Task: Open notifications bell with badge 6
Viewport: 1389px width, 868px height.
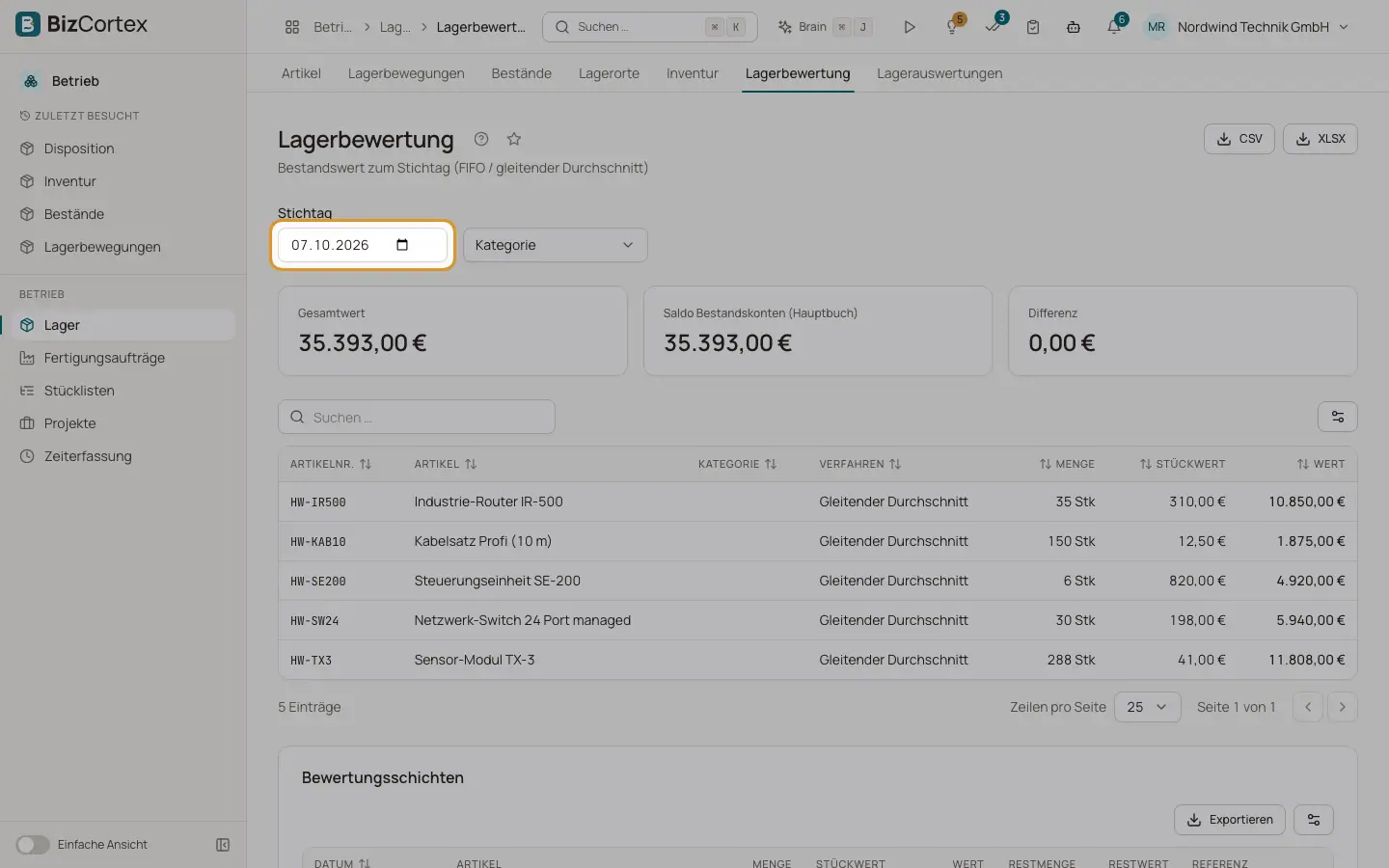Action: [1114, 27]
